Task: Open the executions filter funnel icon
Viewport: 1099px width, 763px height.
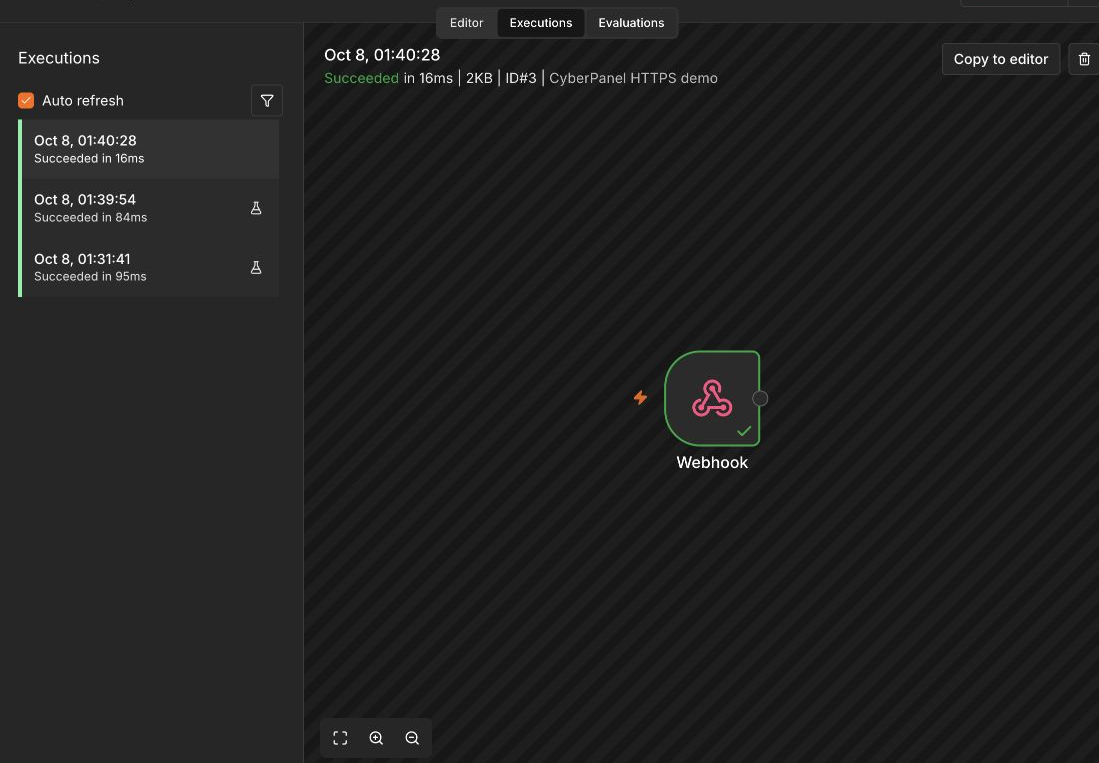Action: (267, 101)
